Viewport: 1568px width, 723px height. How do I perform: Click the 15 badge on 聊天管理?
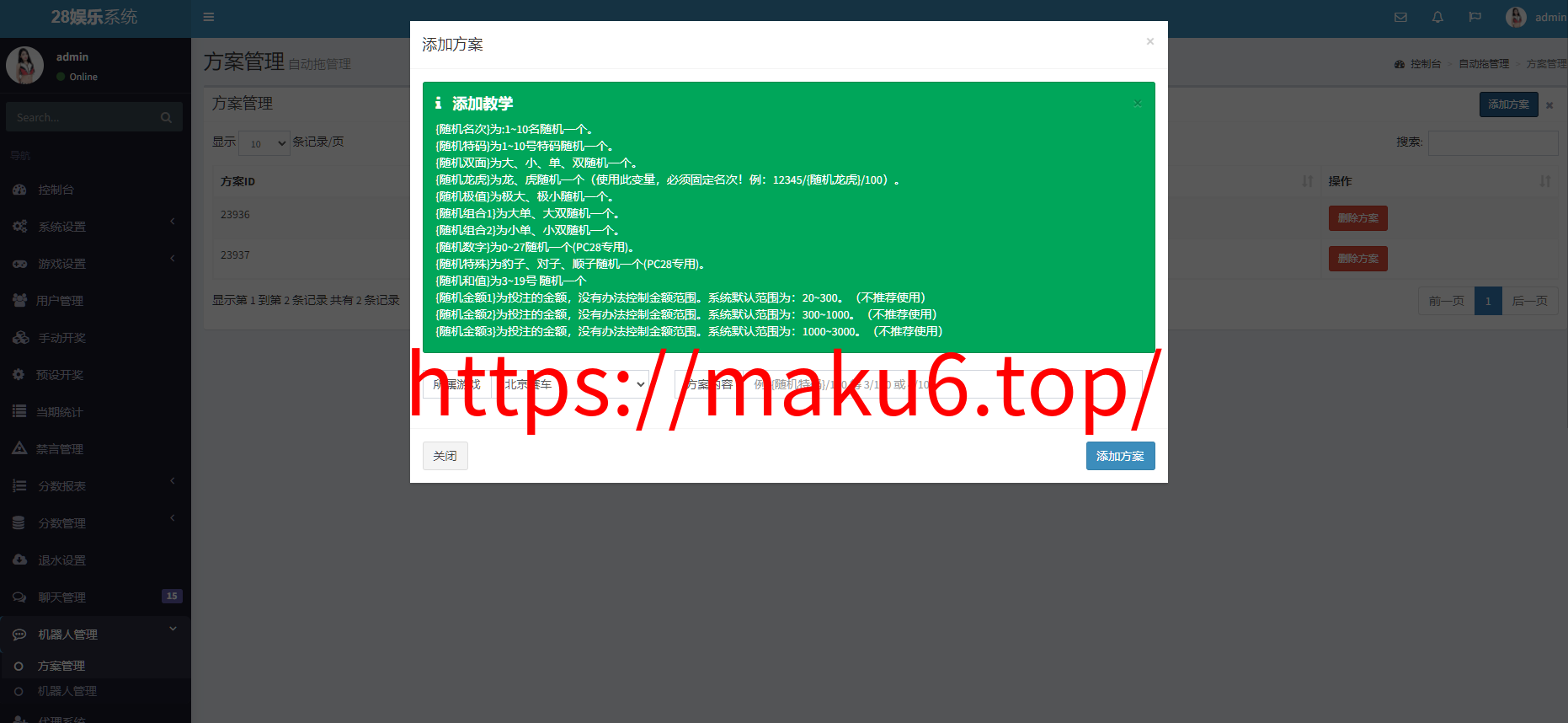(x=172, y=596)
